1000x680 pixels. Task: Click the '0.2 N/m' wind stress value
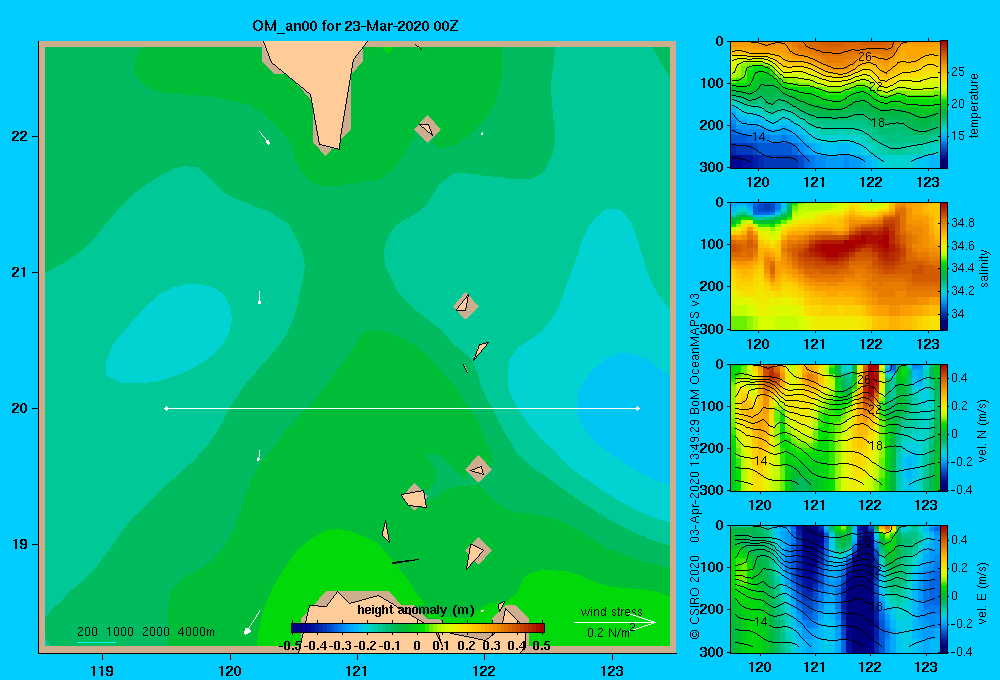[608, 633]
